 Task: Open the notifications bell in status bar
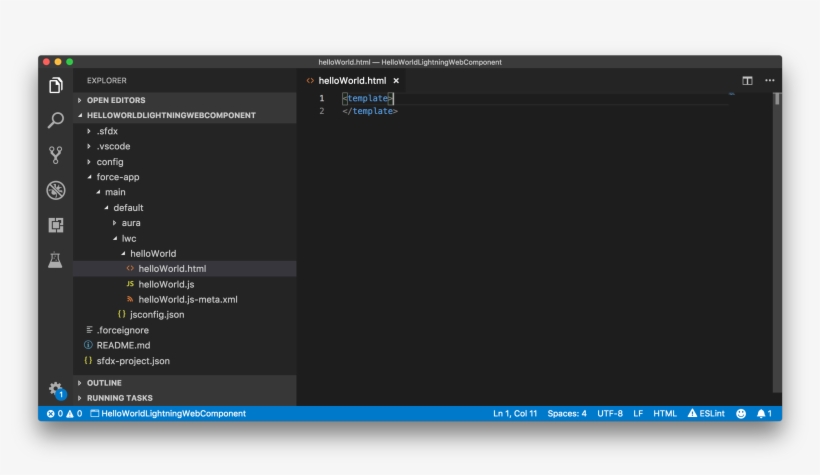point(764,413)
